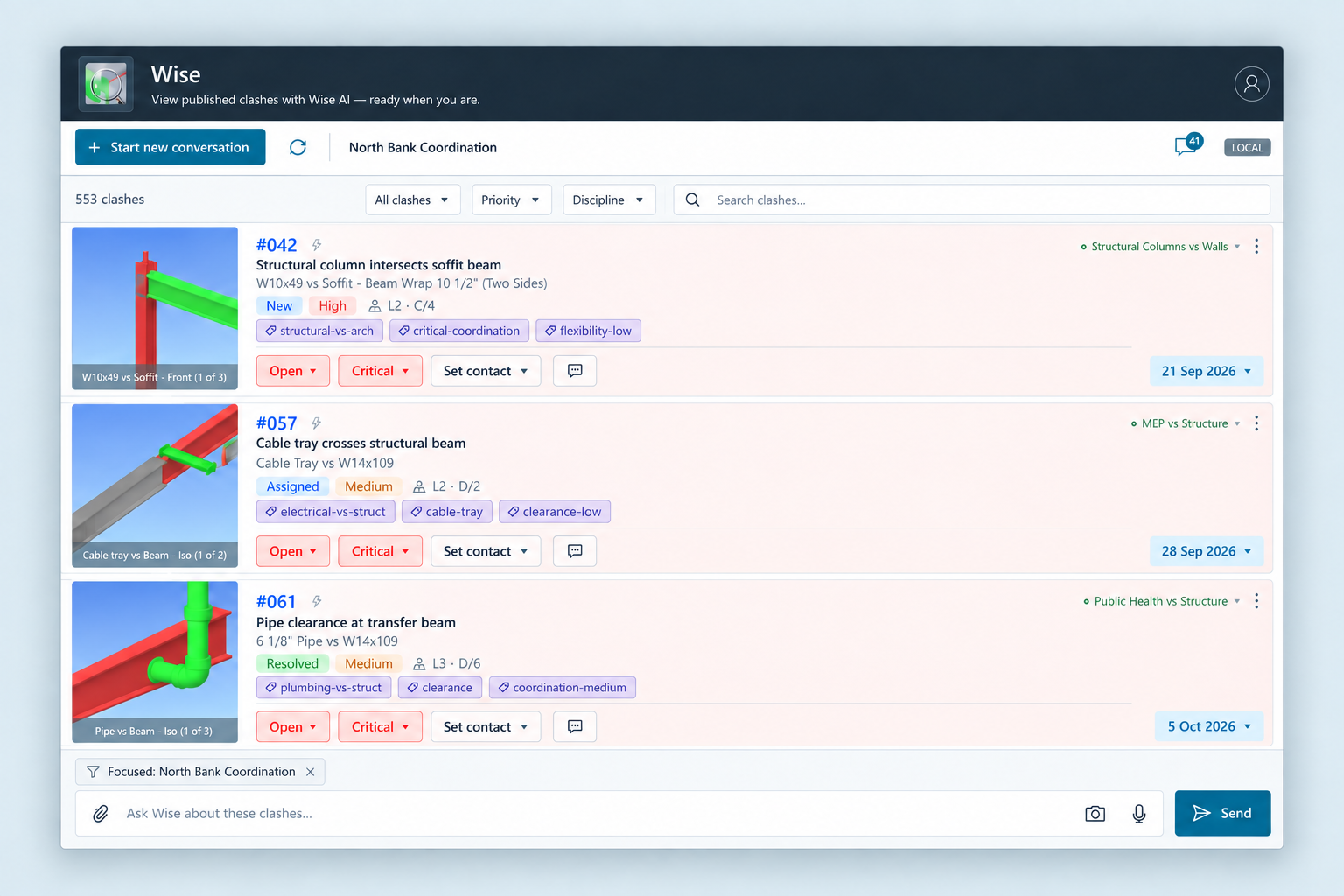Open more options for clash #042
The image size is (1344, 896).
[x=1256, y=247]
